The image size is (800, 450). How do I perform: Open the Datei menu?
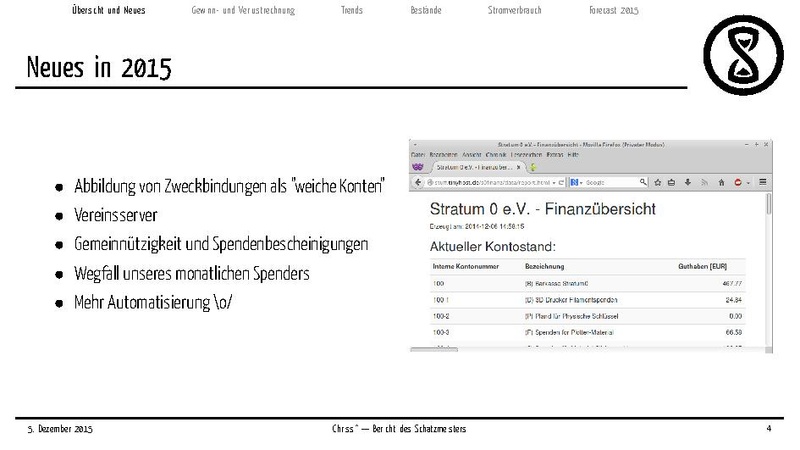click(x=418, y=155)
